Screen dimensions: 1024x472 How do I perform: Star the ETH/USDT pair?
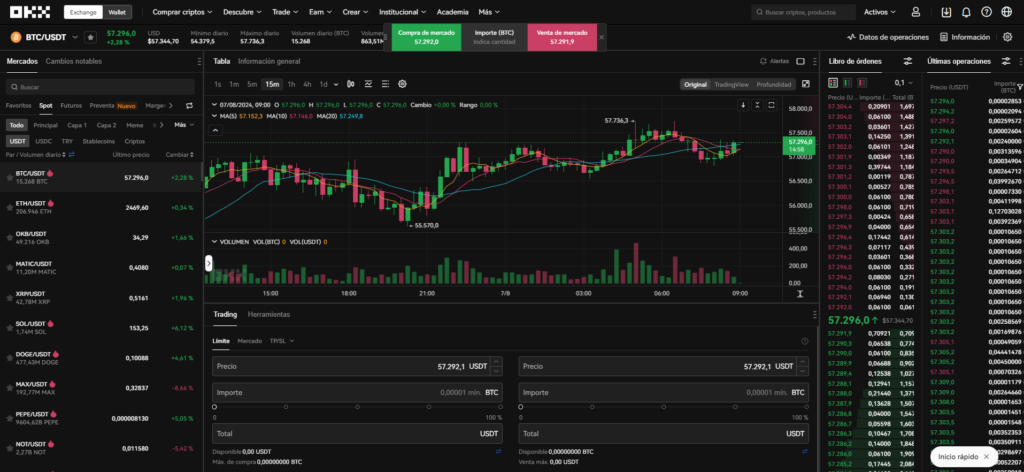point(9,208)
